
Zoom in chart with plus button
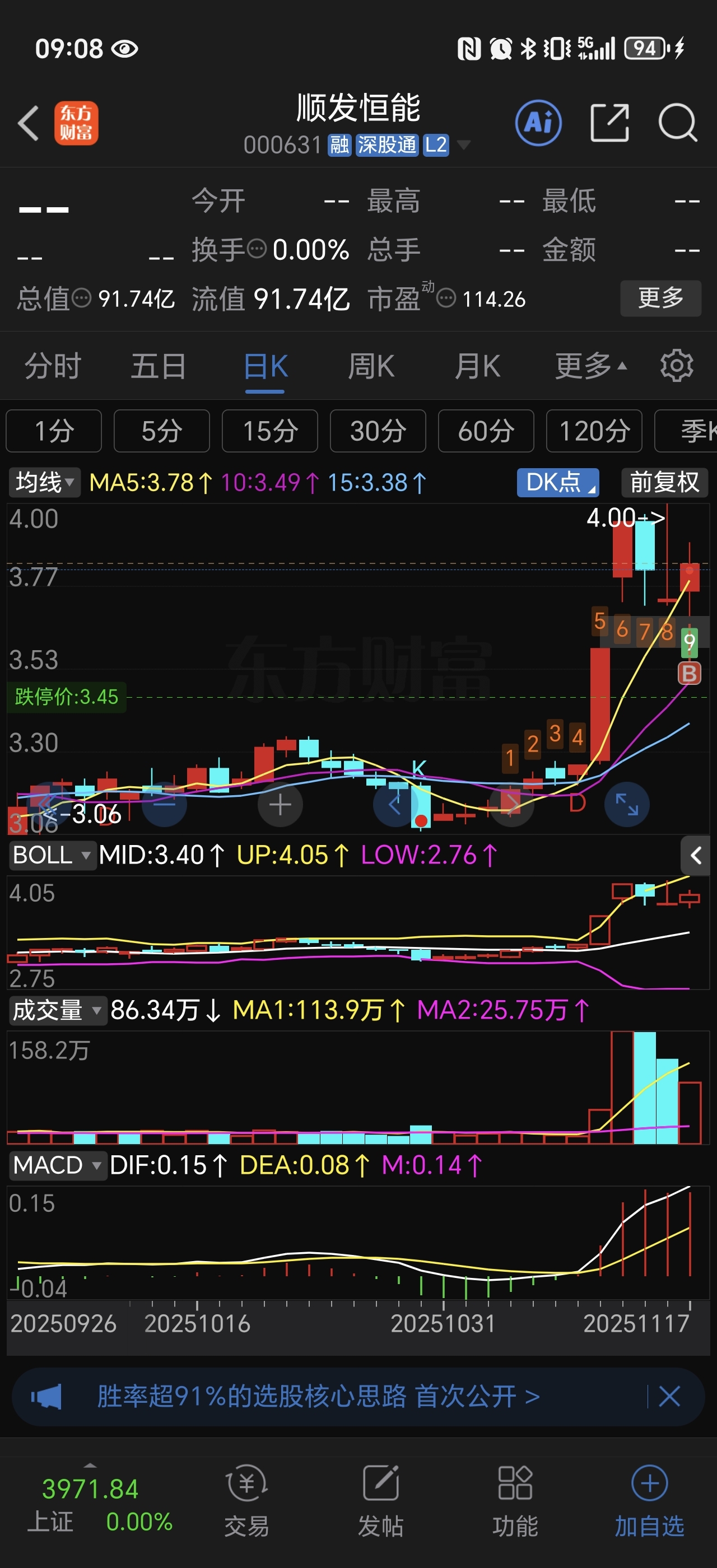pos(280,805)
